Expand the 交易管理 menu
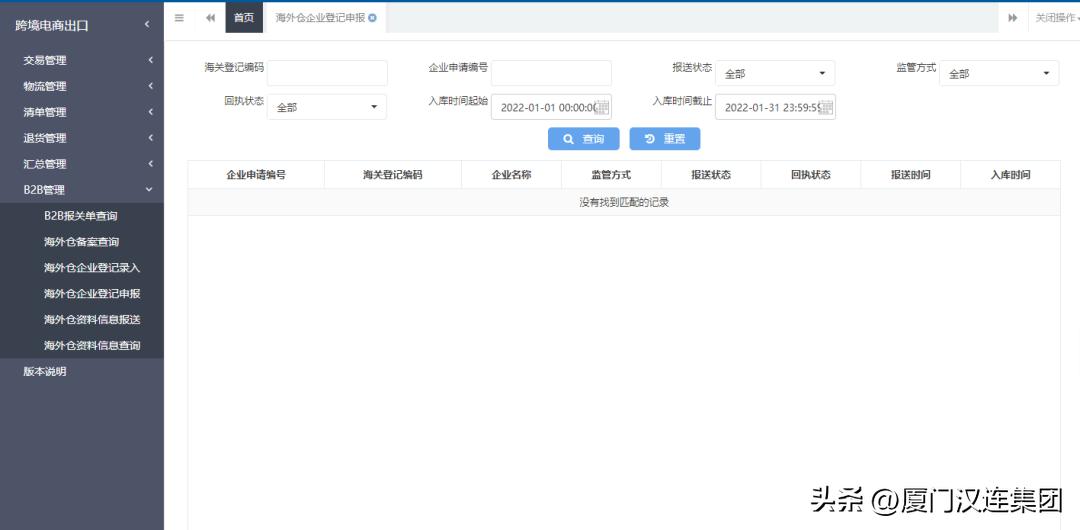The image size is (1080, 530). [82, 60]
